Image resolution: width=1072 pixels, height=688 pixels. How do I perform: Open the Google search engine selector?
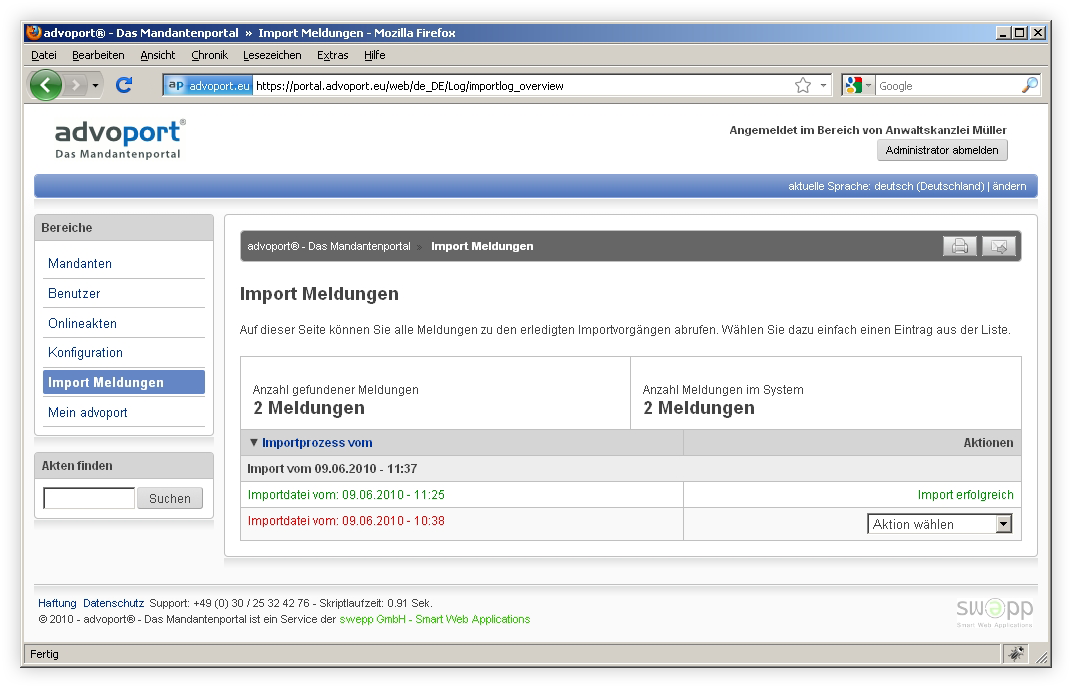point(859,85)
